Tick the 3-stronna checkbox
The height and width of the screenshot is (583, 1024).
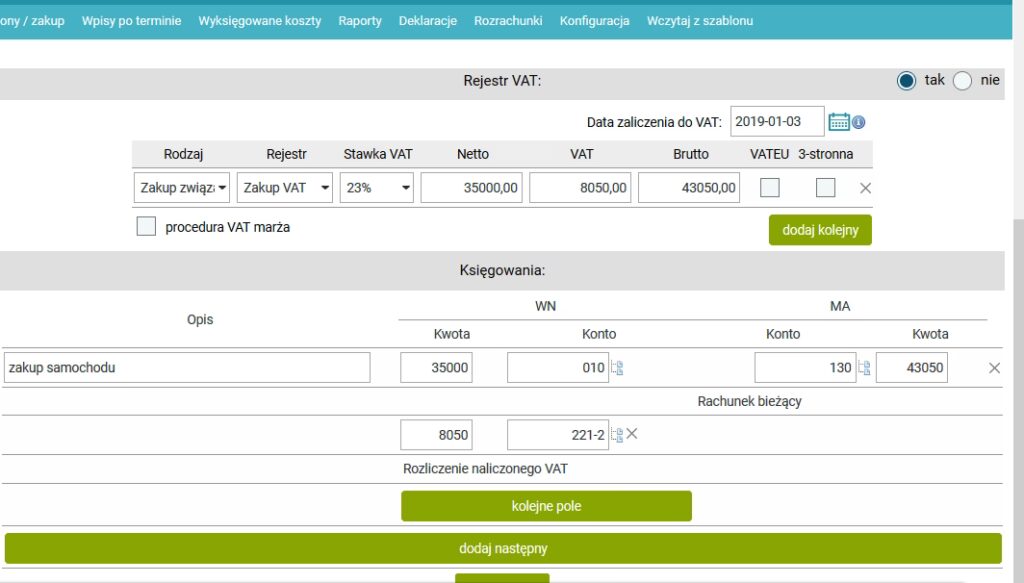coord(825,187)
